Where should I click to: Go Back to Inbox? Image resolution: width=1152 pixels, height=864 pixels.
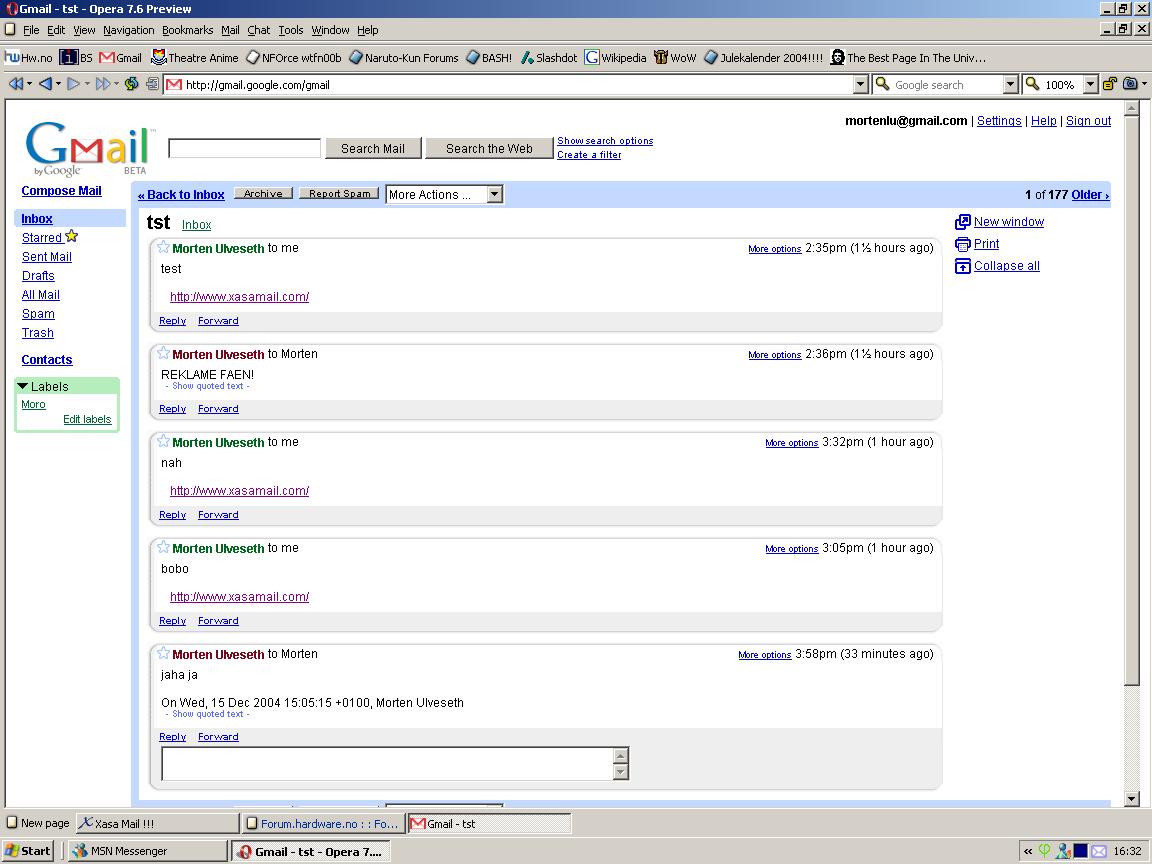point(181,195)
